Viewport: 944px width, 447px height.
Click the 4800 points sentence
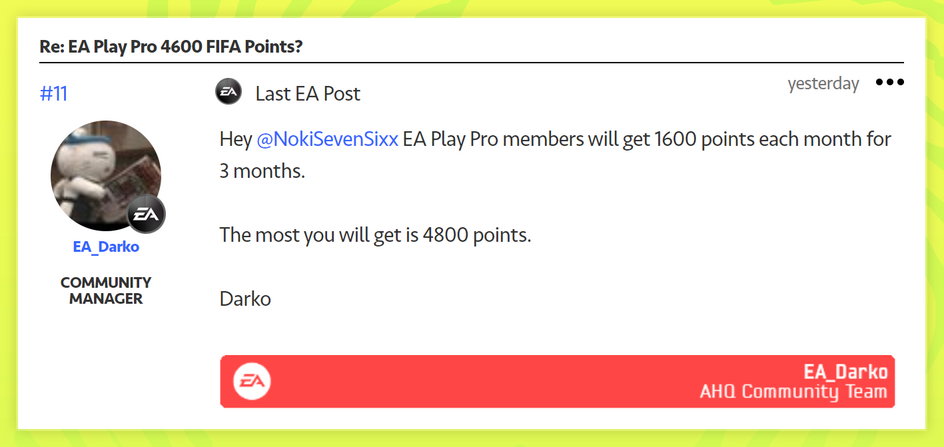coord(376,234)
